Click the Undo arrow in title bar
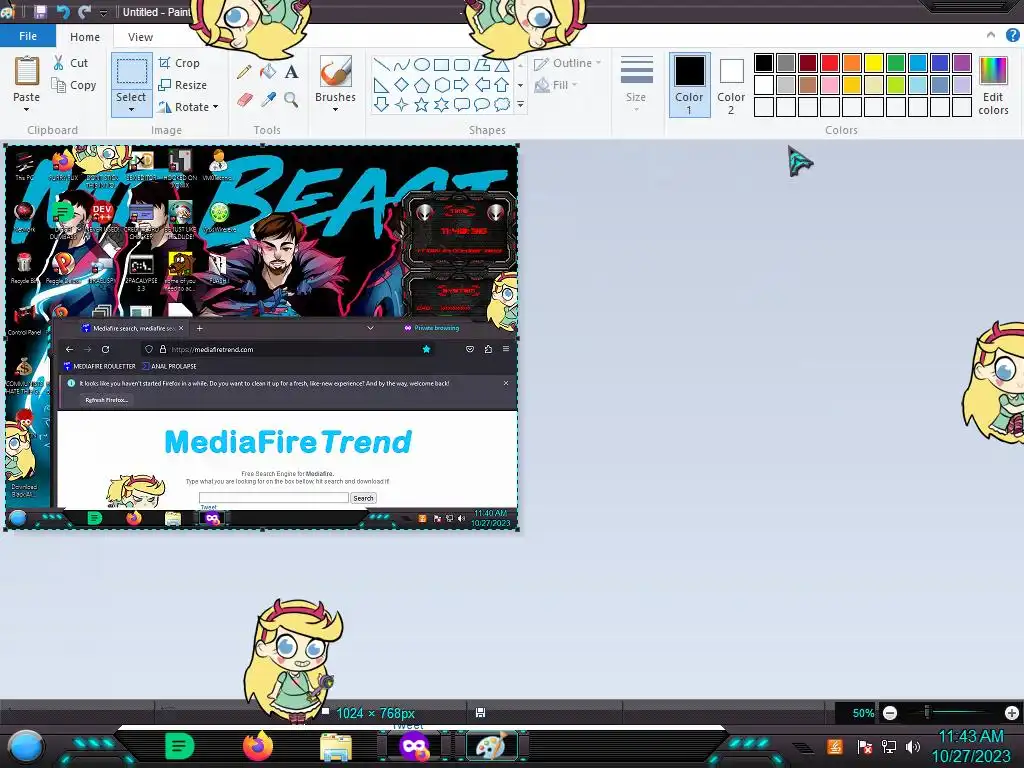This screenshot has height=768, width=1024. click(63, 12)
